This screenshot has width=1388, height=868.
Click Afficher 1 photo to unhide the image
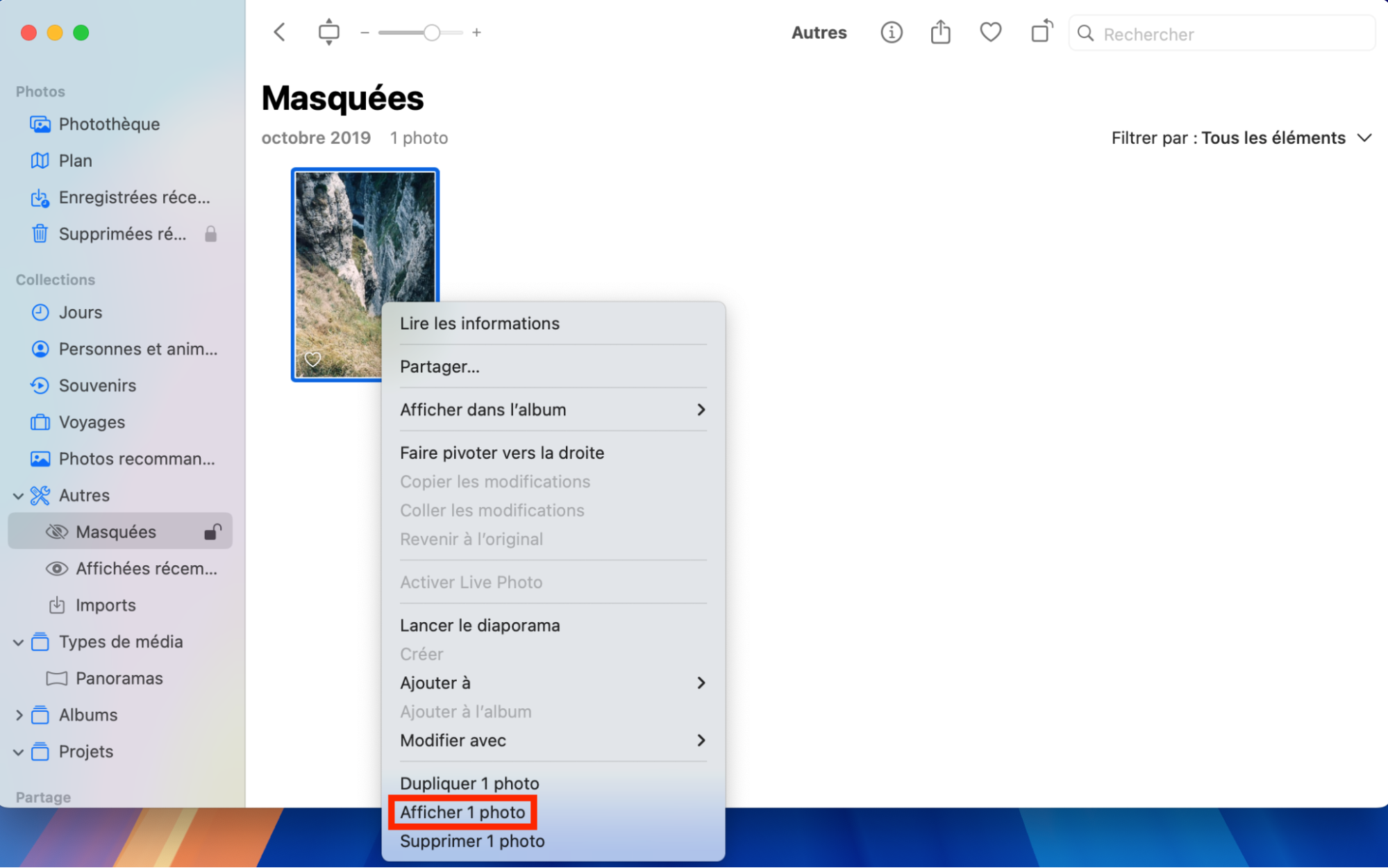pyautogui.click(x=462, y=812)
